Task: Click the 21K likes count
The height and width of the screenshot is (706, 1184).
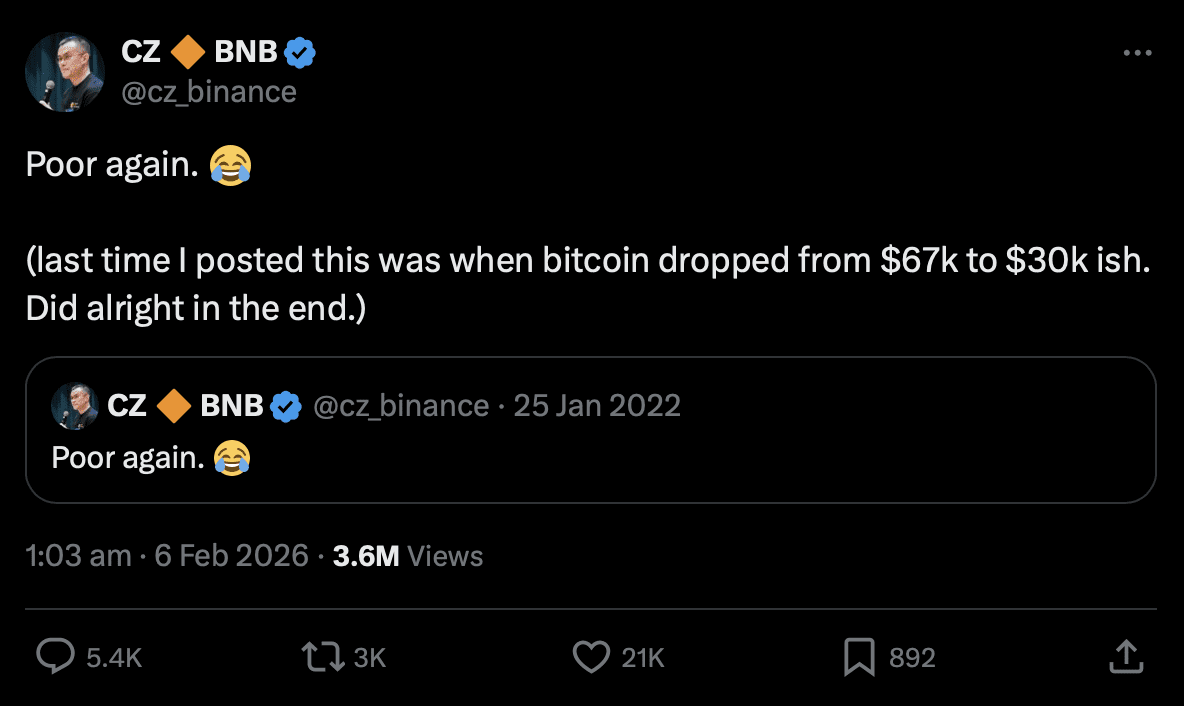Action: (x=642, y=657)
